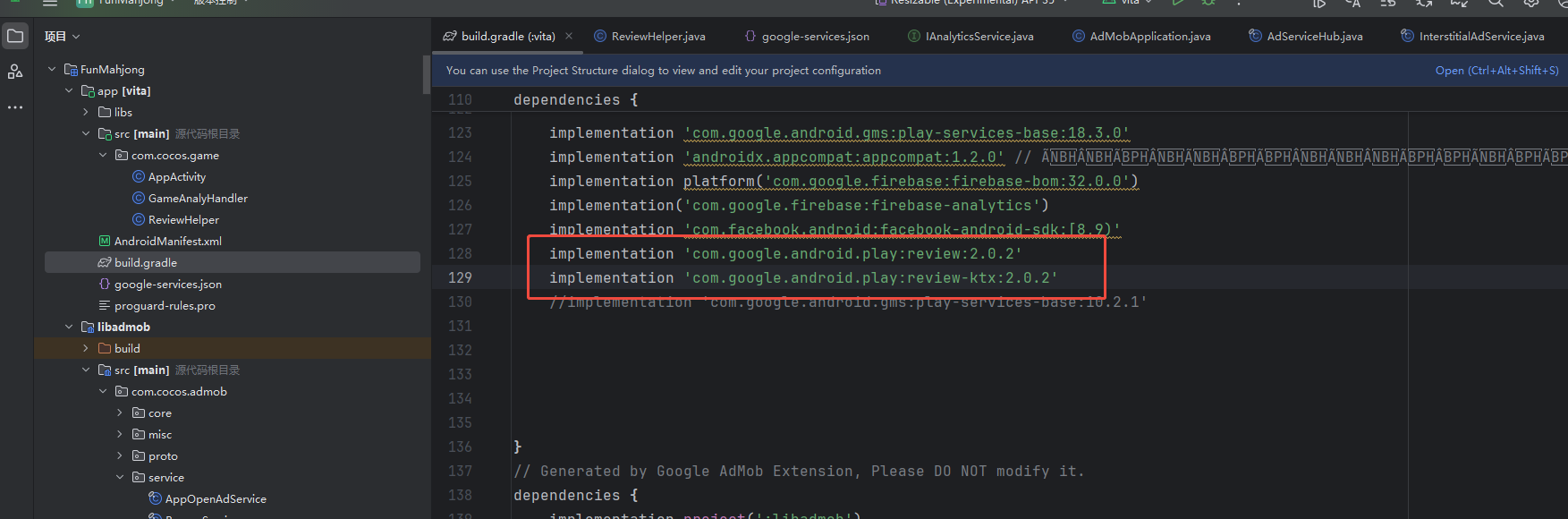Expand the misc package
This screenshot has width=1568, height=519.
120,434
